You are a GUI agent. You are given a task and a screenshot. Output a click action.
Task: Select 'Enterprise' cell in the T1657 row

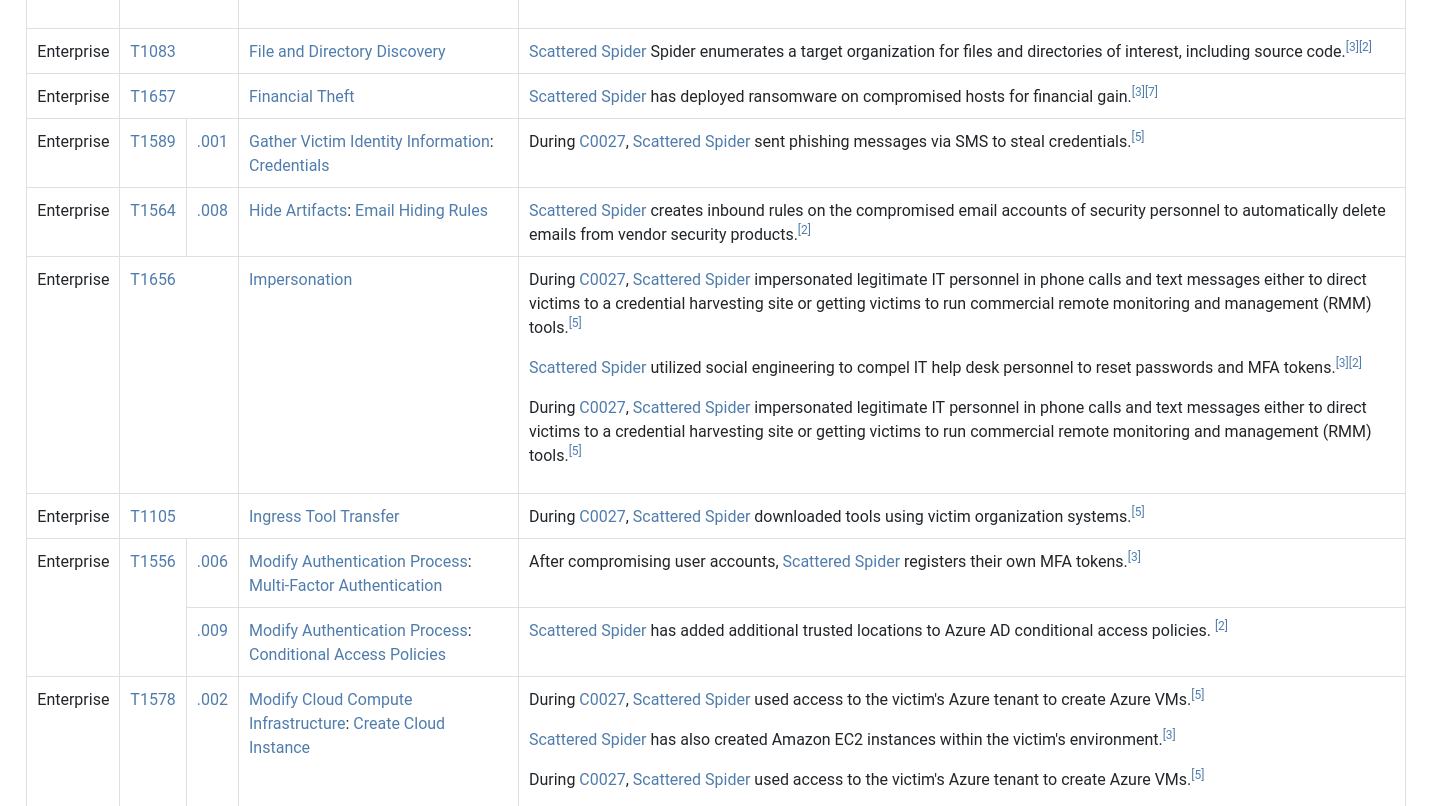point(73,96)
